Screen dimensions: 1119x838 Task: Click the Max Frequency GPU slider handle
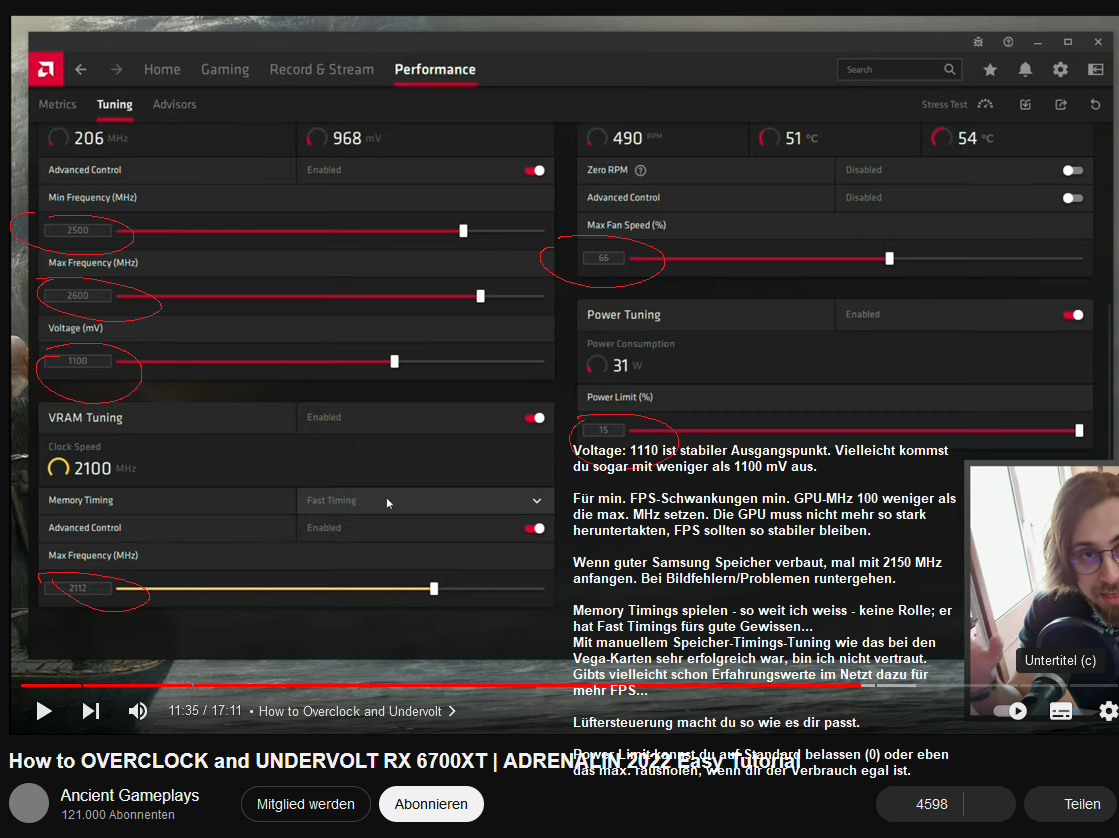480,296
